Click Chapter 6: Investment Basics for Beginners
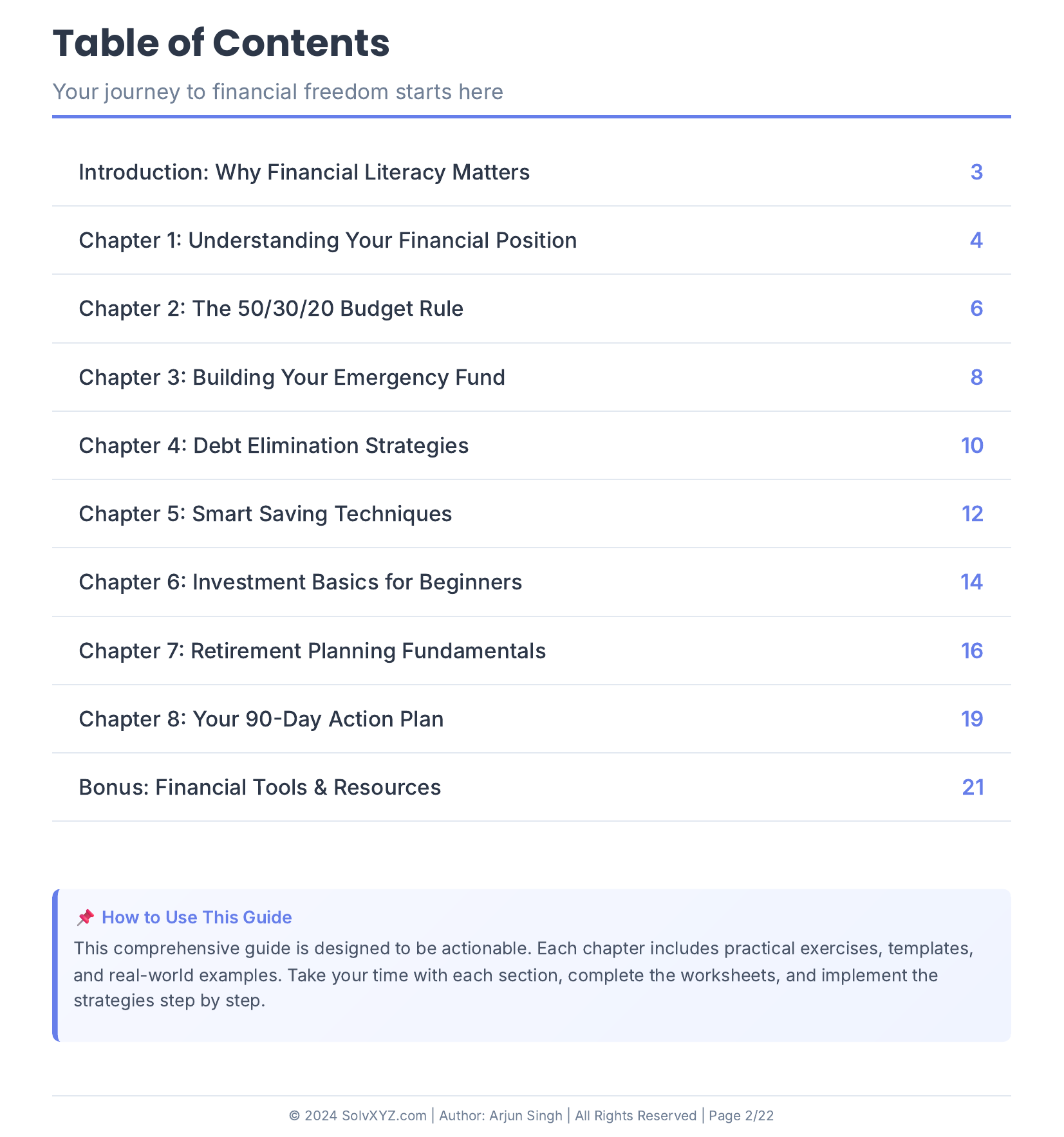 300,582
